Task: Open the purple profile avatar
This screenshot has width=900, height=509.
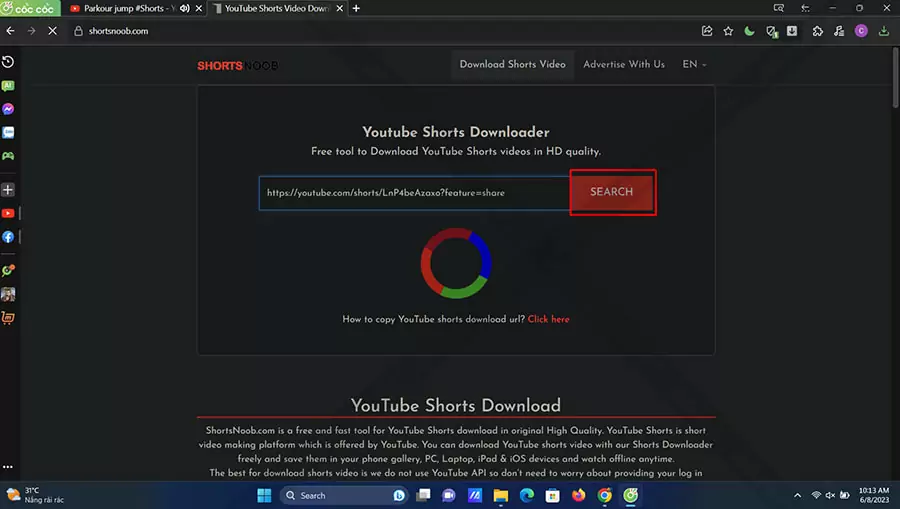Action: click(861, 31)
